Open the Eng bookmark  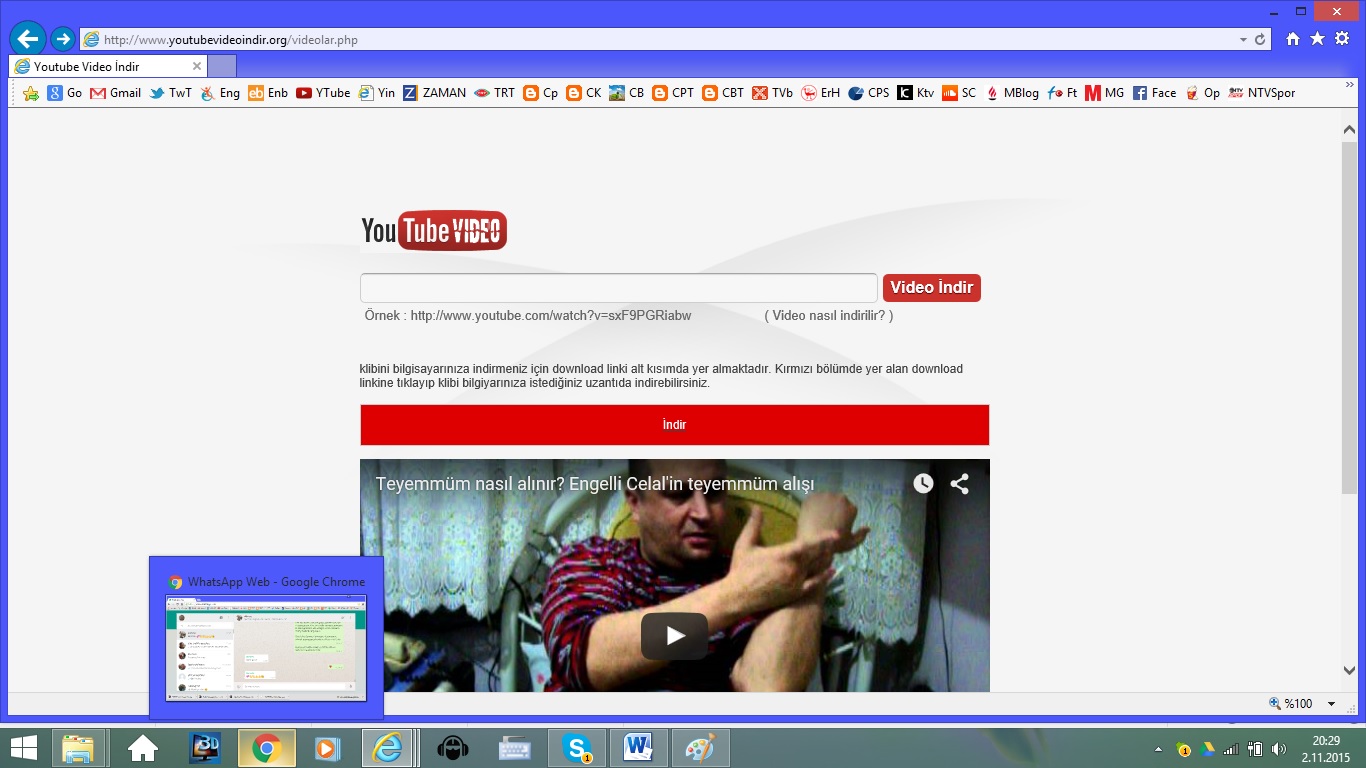click(220, 93)
